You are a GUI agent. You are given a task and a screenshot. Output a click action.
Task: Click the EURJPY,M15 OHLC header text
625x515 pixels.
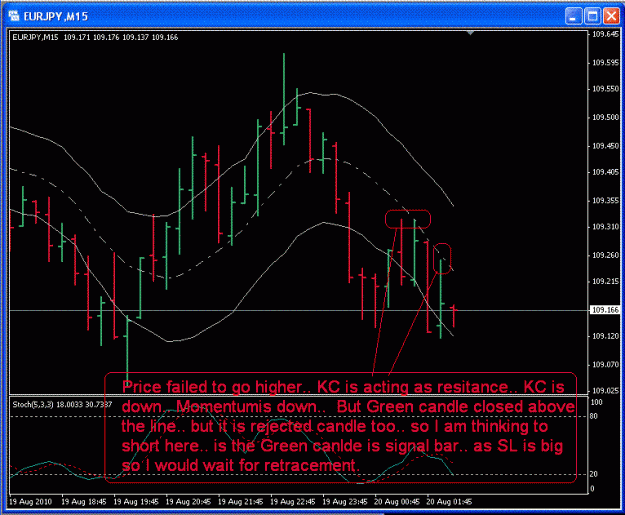tap(95, 37)
